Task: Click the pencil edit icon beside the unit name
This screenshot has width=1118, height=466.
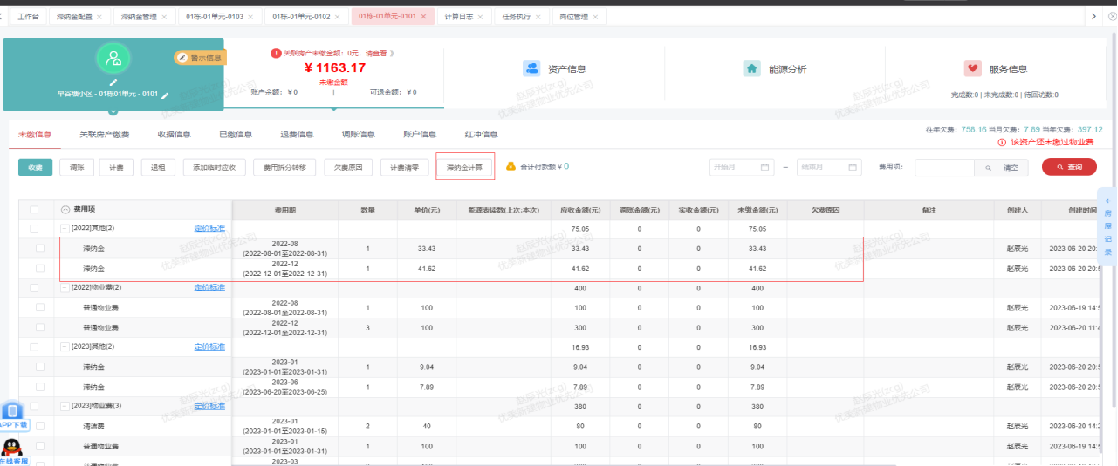Action: point(165,96)
